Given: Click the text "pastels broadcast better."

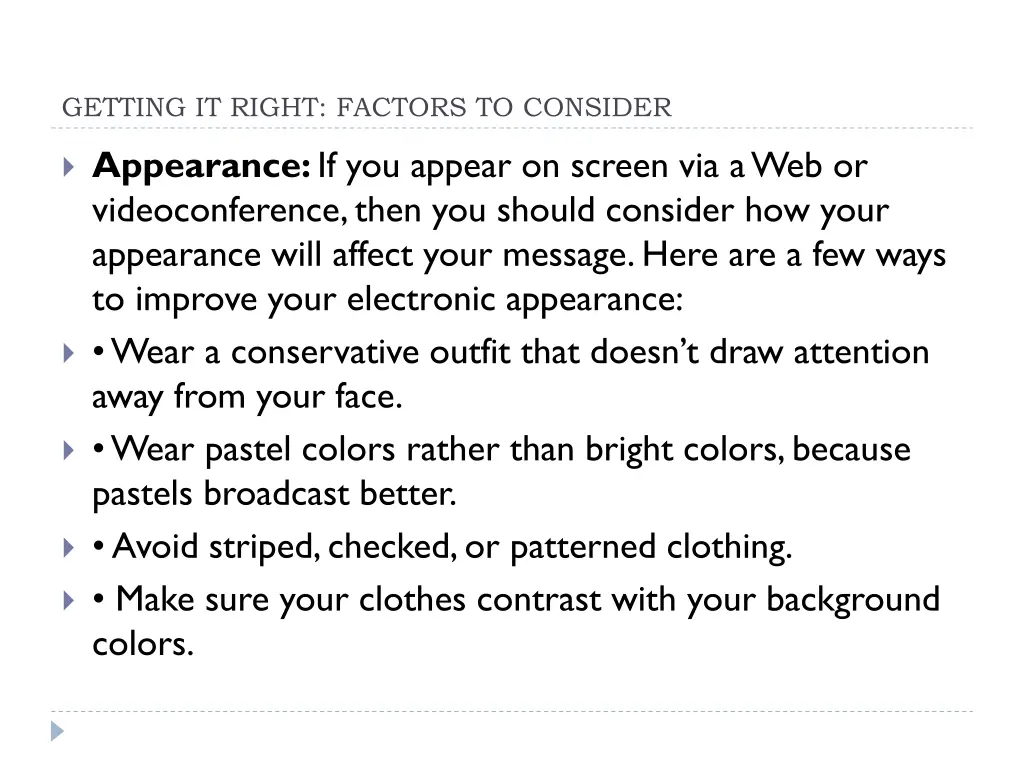Looking at the screenshot, I should point(273,494).
